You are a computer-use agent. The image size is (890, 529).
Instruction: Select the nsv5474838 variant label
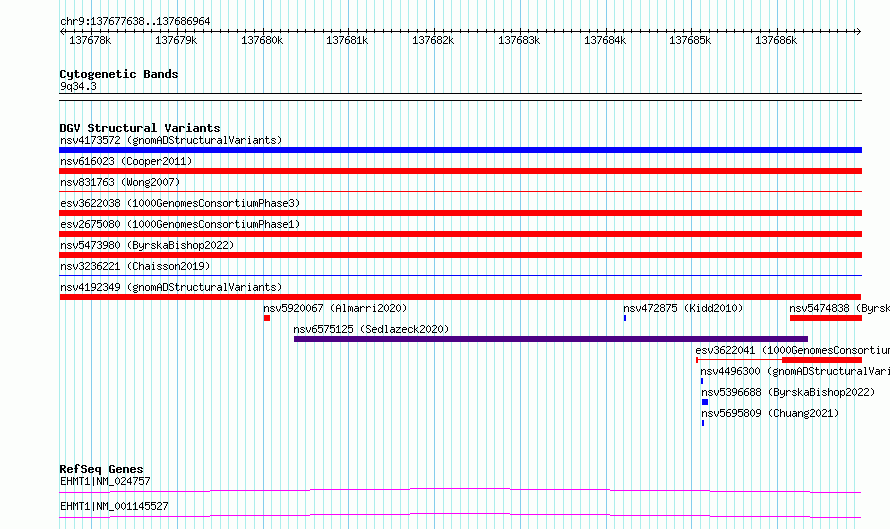(x=839, y=308)
